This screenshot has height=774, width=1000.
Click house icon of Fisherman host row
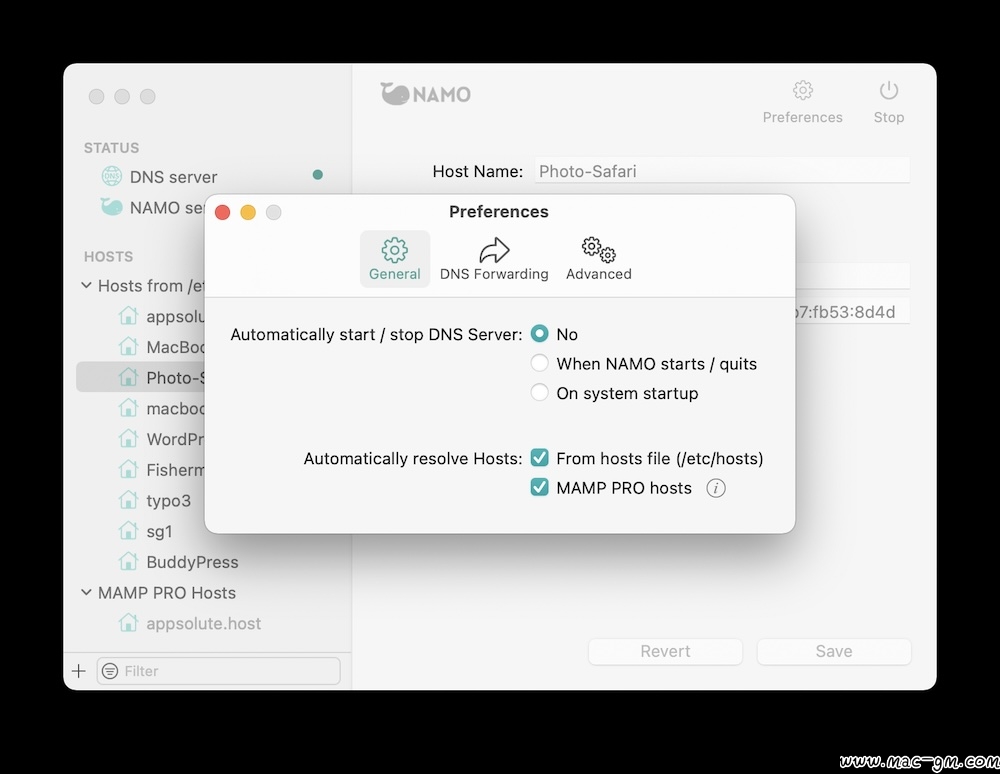tap(128, 469)
